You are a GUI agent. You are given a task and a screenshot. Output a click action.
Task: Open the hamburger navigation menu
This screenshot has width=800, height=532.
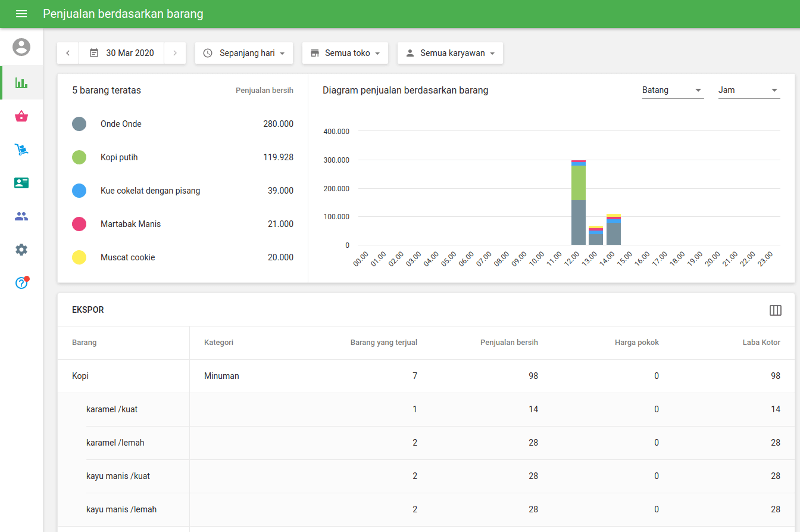[x=21, y=14]
